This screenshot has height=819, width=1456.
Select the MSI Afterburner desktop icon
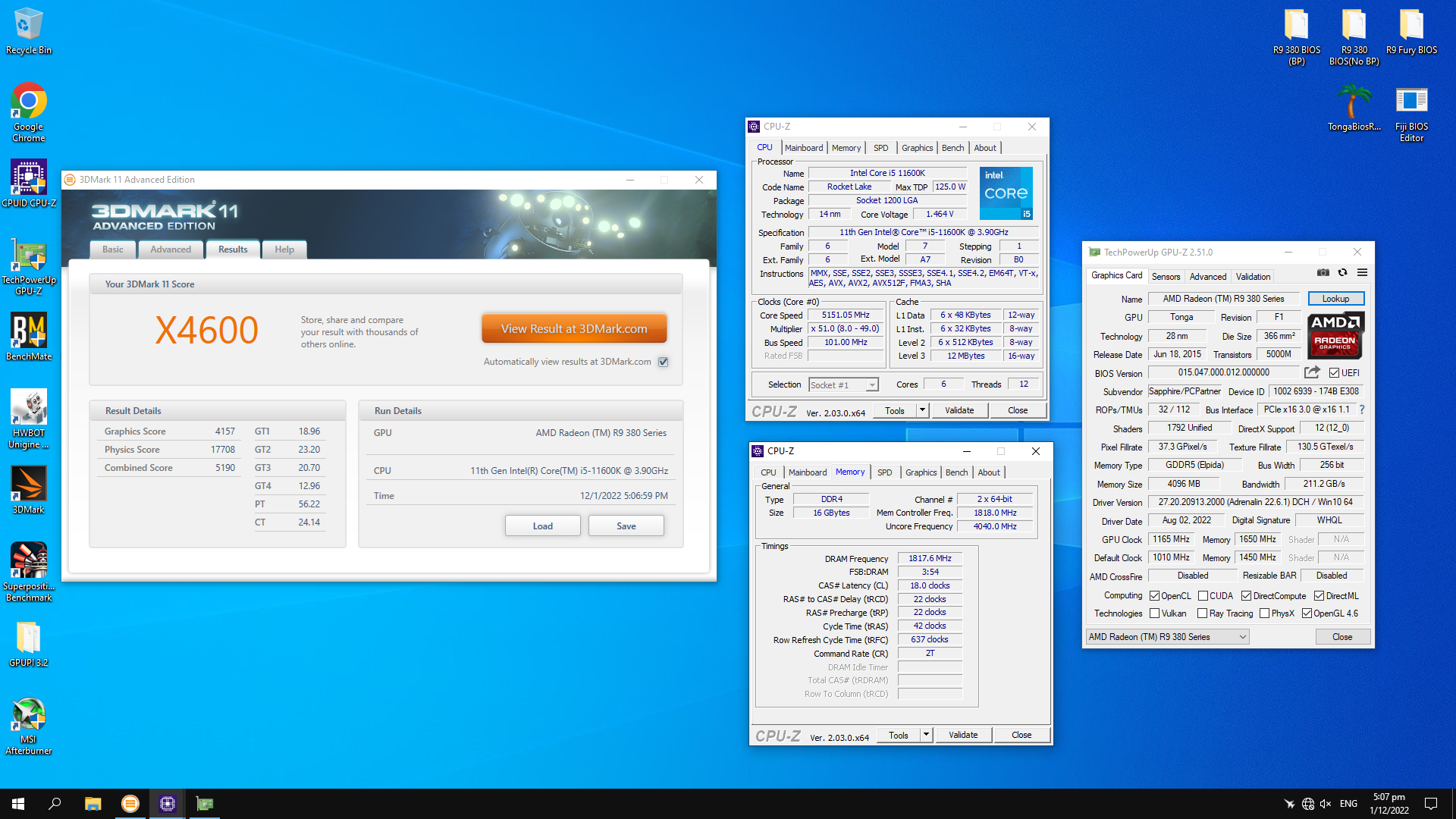[x=29, y=726]
